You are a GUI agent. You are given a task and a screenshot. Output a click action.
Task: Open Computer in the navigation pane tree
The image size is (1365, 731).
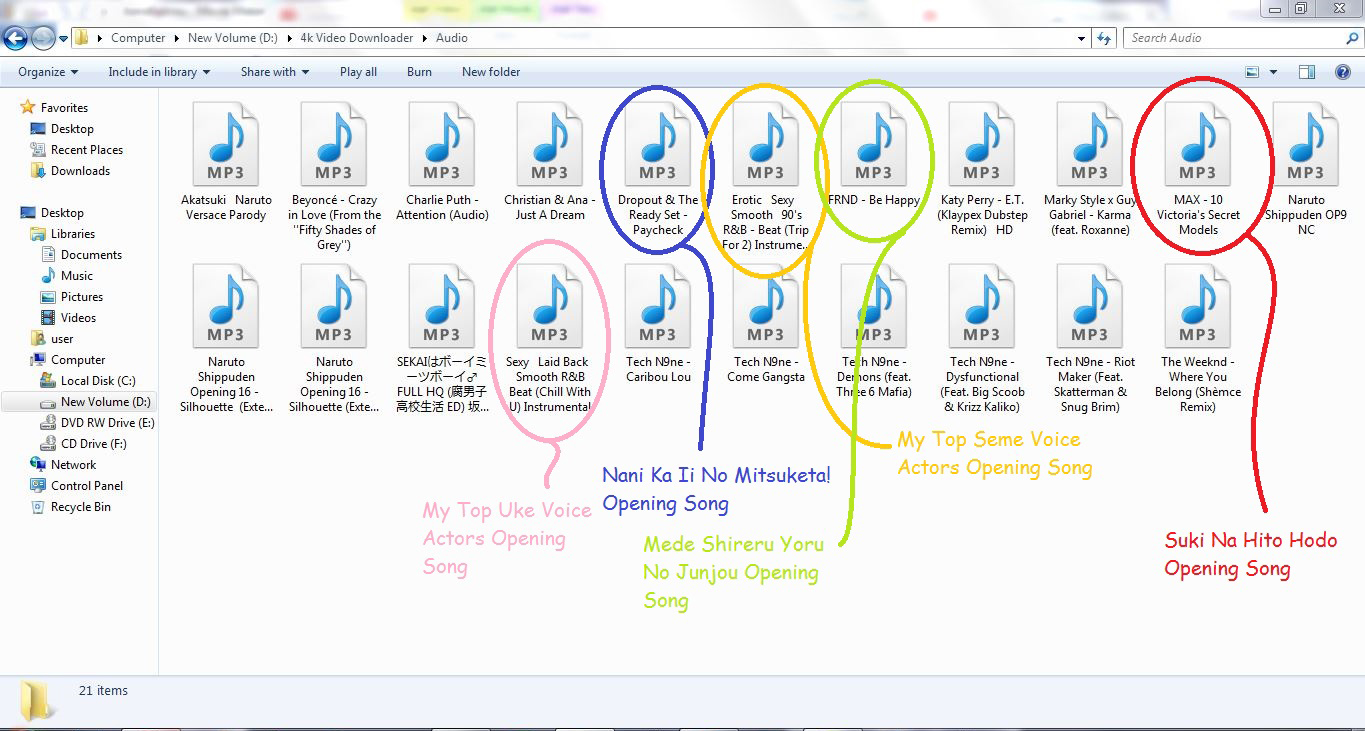(x=78, y=360)
